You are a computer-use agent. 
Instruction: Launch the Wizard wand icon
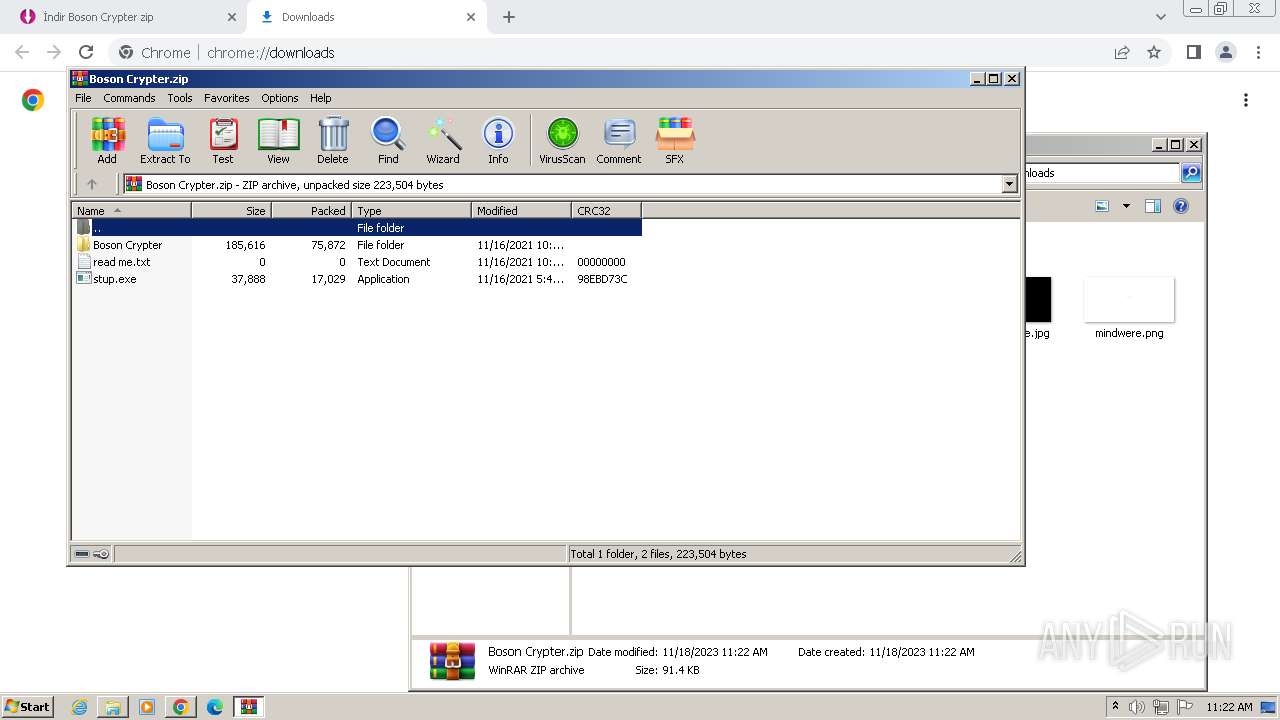(443, 140)
